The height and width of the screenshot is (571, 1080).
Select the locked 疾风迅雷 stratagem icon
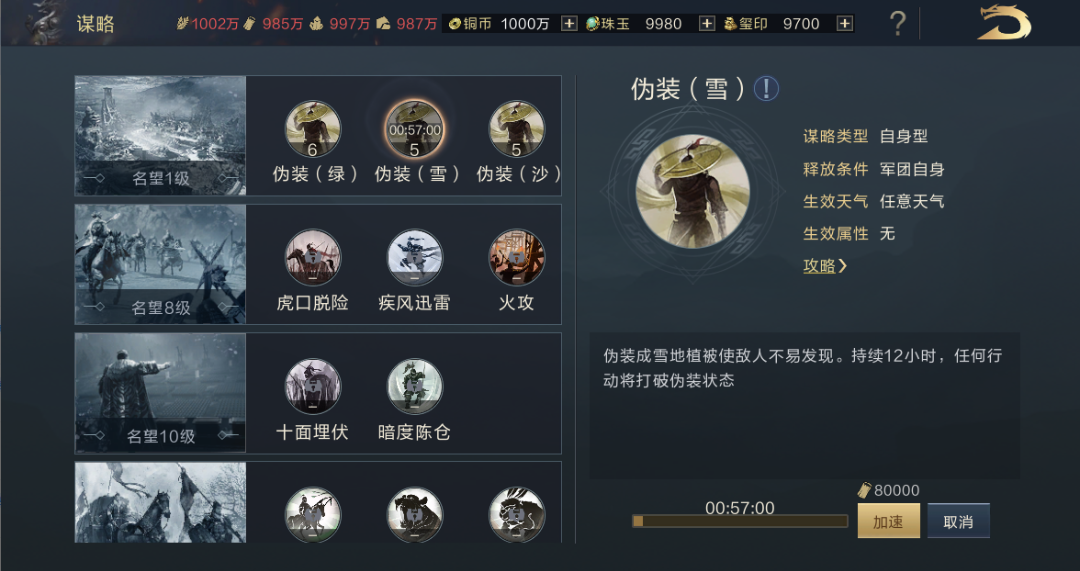pyautogui.click(x=415, y=258)
